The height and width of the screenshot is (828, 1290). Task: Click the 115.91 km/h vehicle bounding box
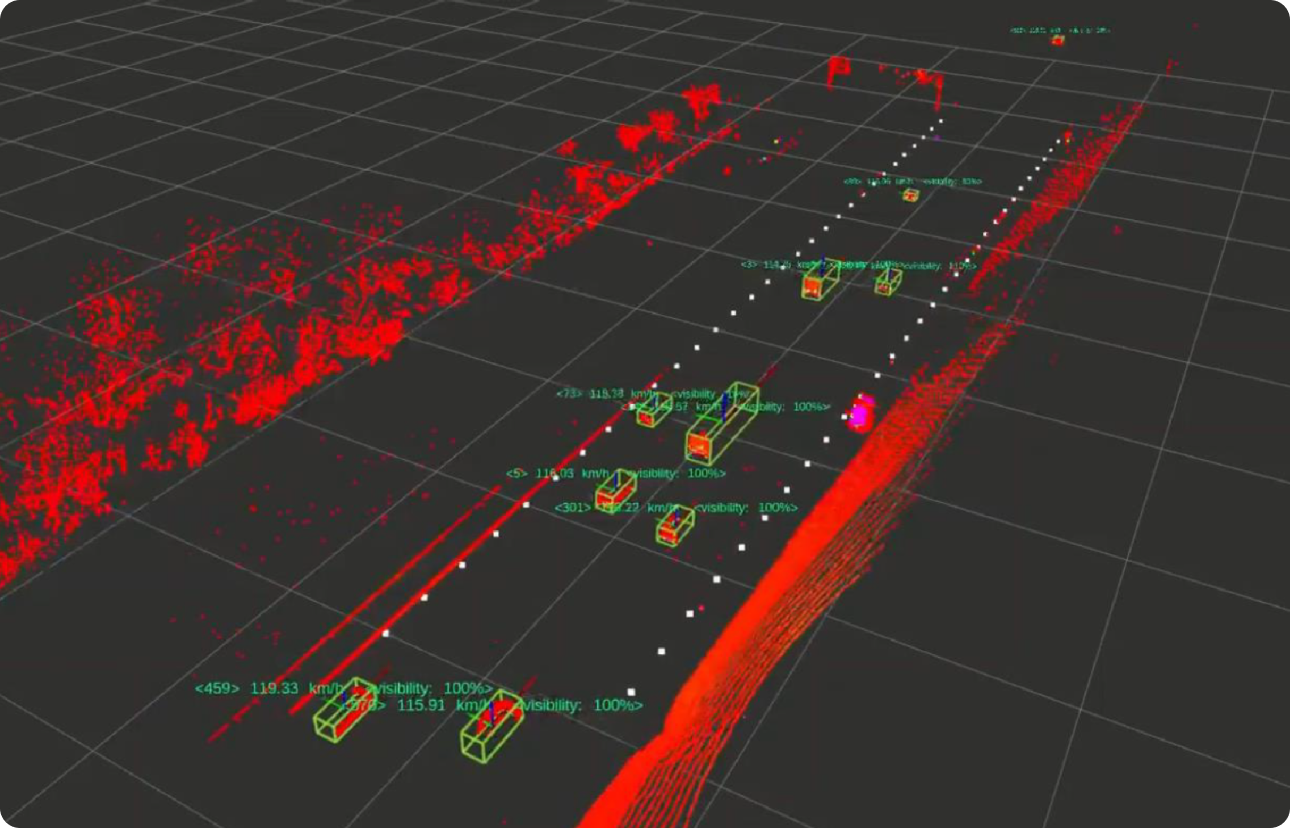[491, 727]
